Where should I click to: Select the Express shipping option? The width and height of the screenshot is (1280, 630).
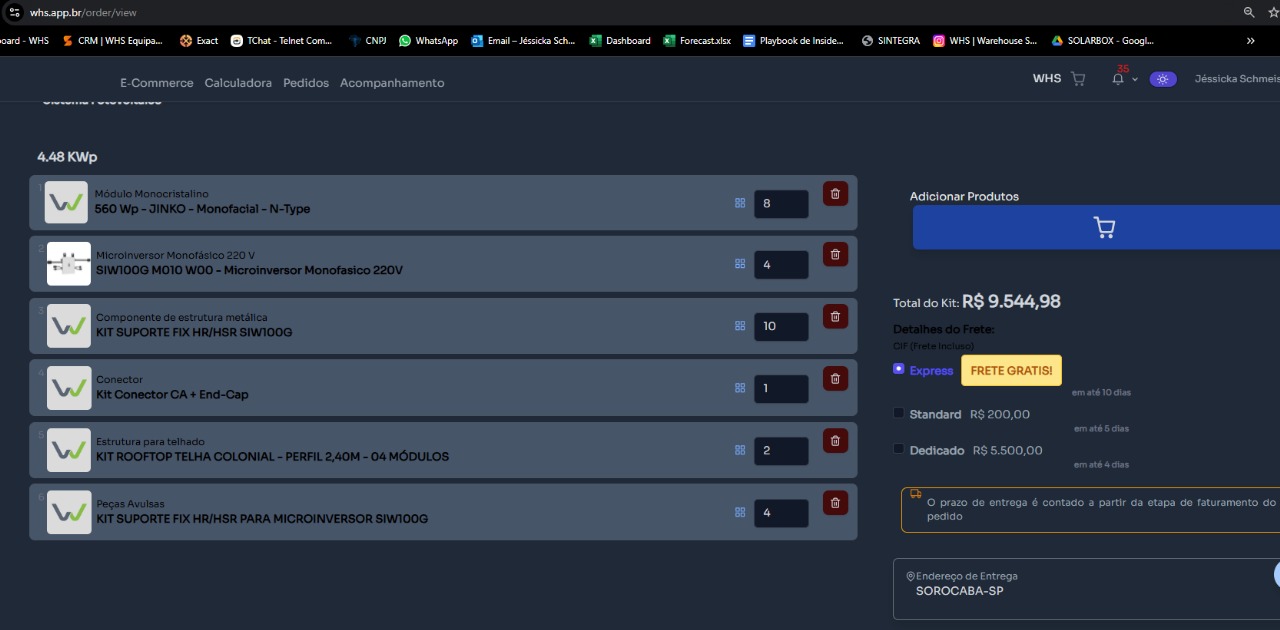(x=899, y=369)
